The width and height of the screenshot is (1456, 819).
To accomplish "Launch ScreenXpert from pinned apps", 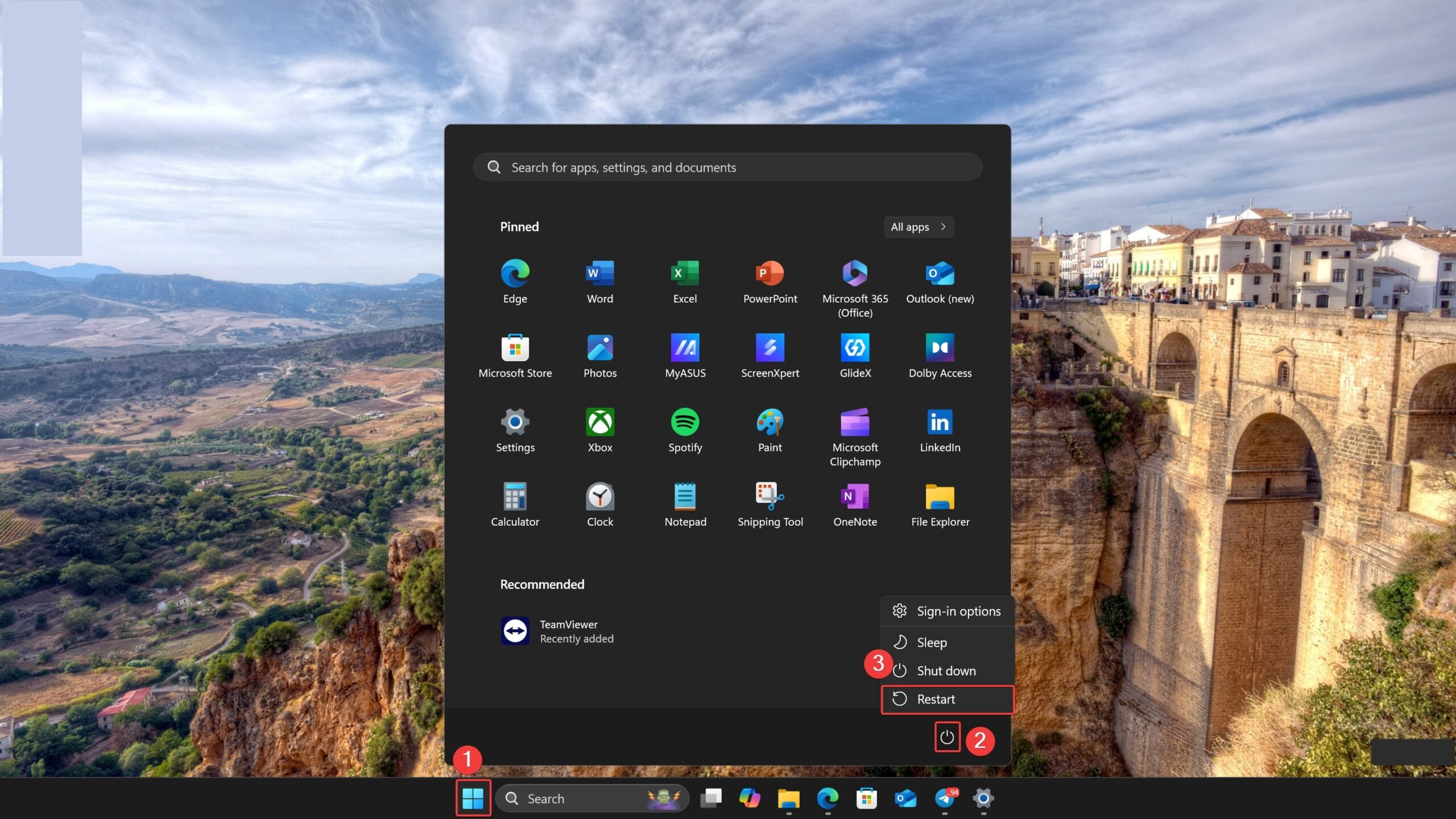I will point(770,357).
